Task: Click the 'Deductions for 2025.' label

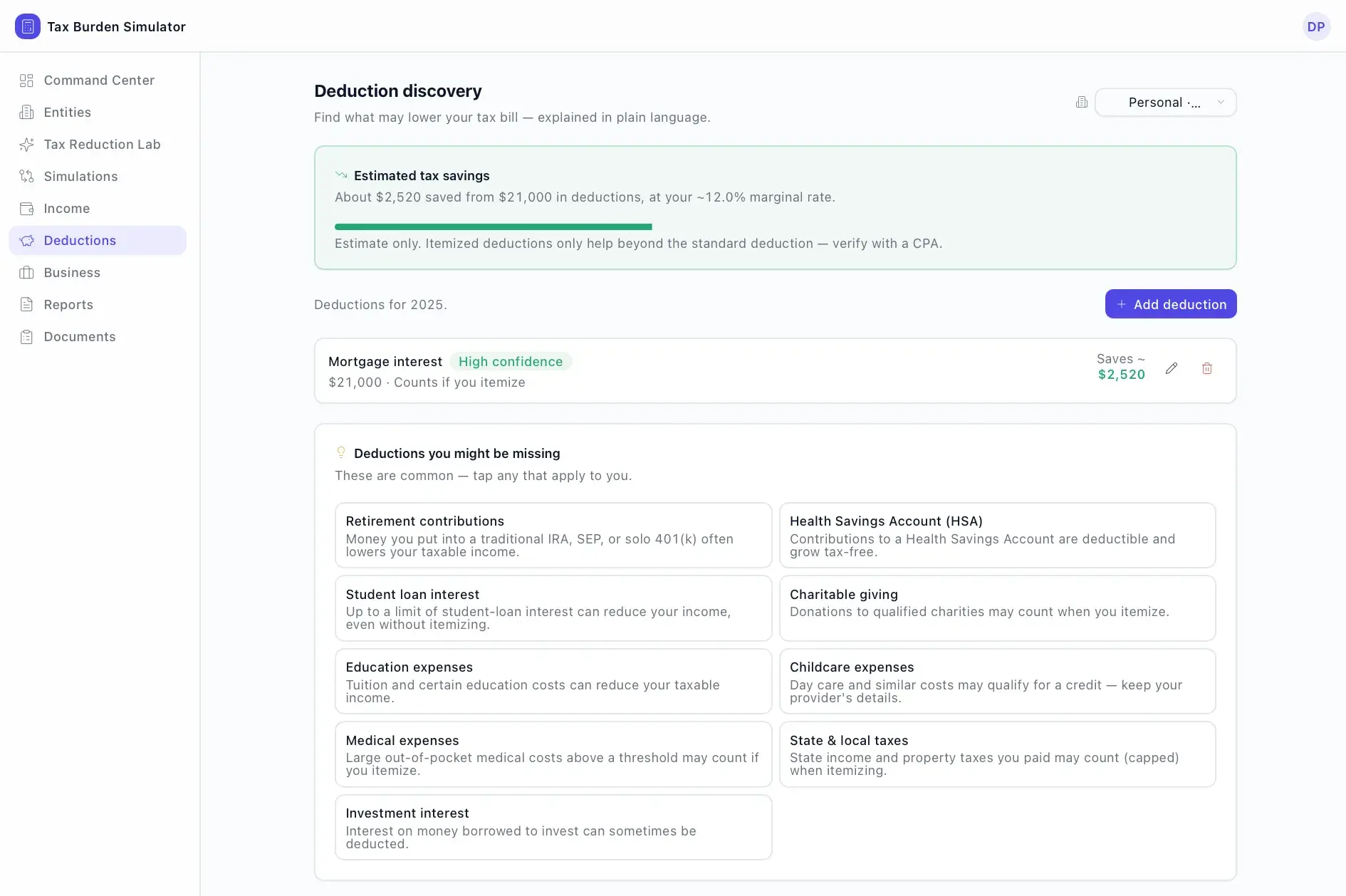Action: click(x=380, y=305)
